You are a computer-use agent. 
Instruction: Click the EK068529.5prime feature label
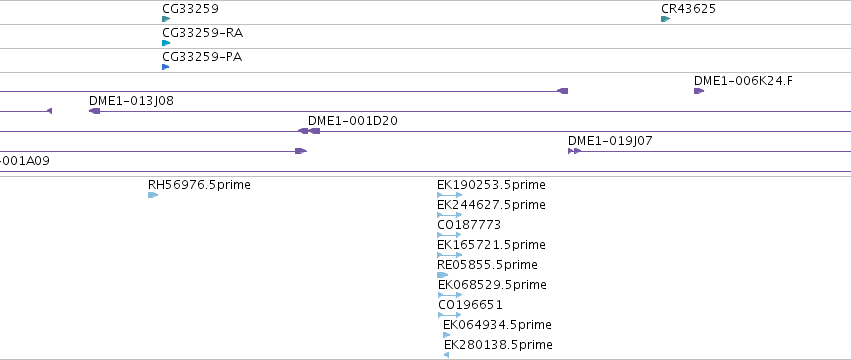coord(492,285)
